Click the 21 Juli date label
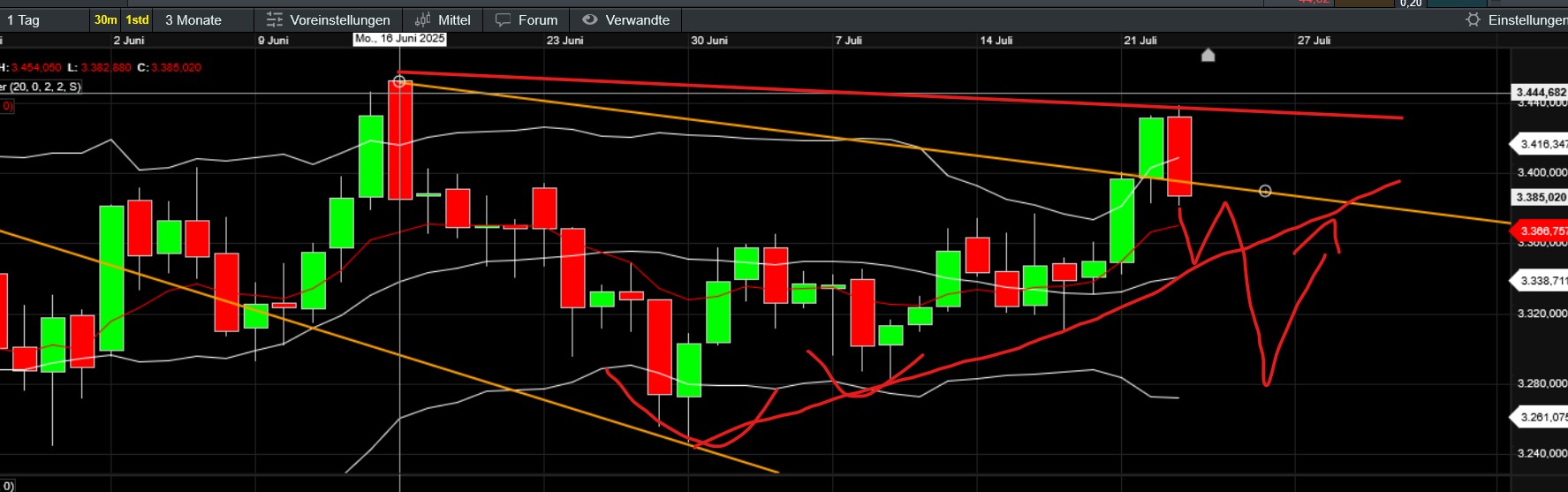 click(x=1140, y=41)
